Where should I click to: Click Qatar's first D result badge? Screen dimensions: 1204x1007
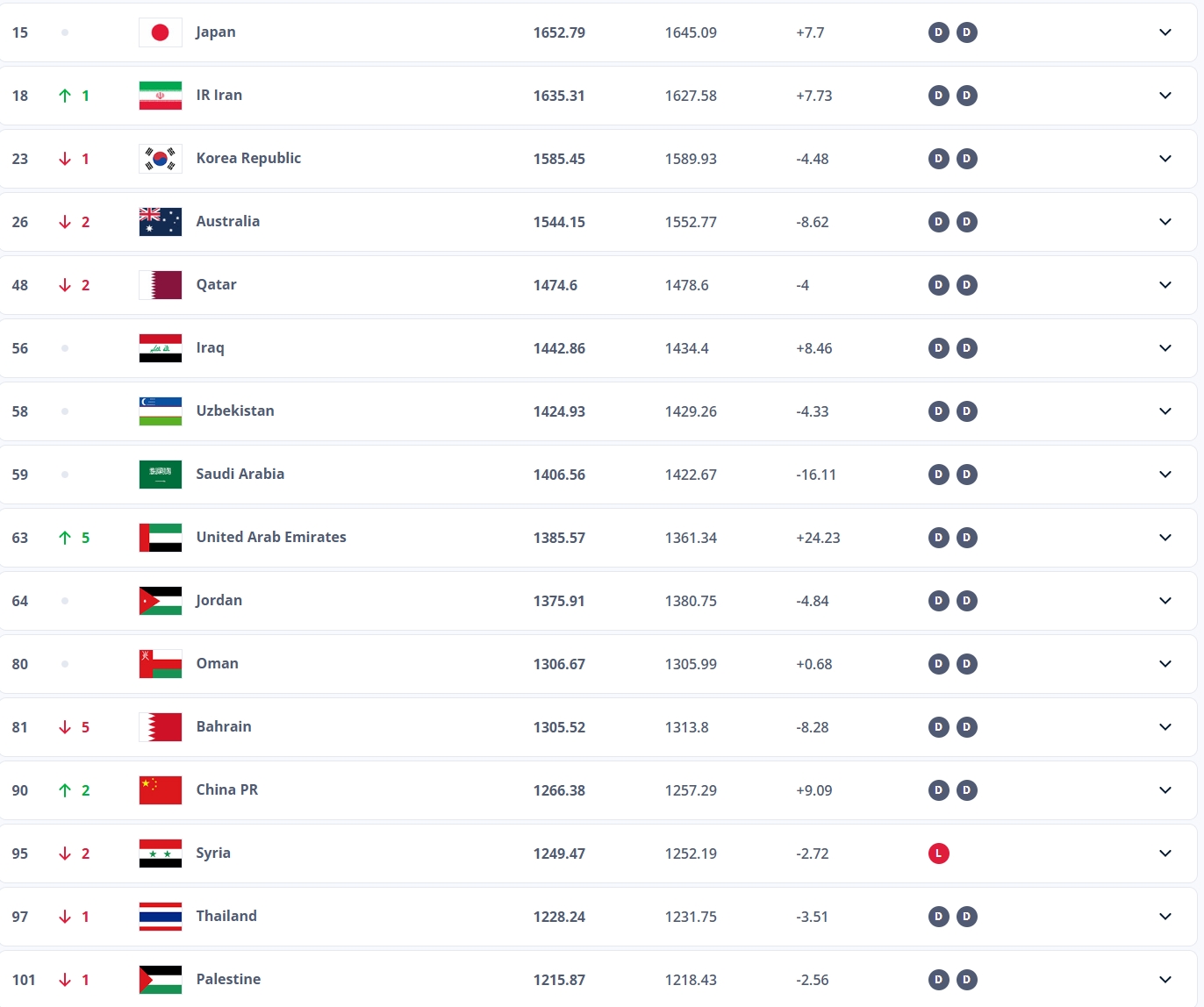(939, 285)
